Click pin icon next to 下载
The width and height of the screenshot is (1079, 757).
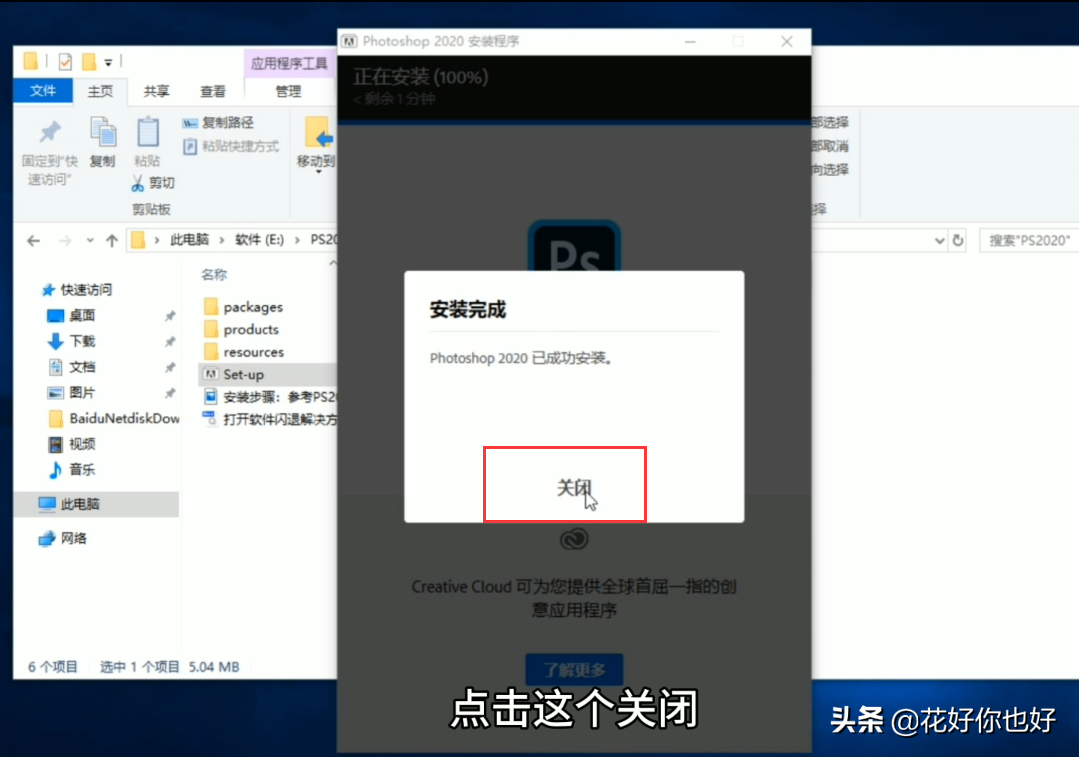[170, 341]
